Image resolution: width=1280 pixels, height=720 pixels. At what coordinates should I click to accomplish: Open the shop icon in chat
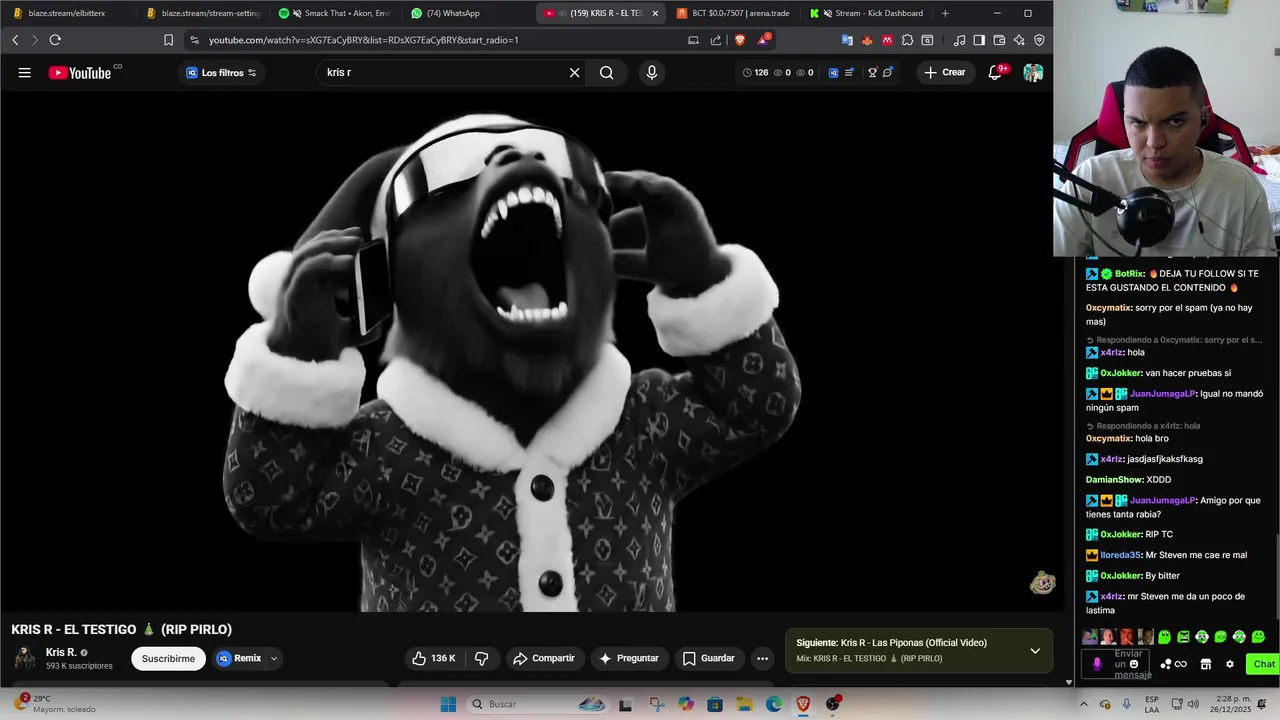click(1206, 664)
